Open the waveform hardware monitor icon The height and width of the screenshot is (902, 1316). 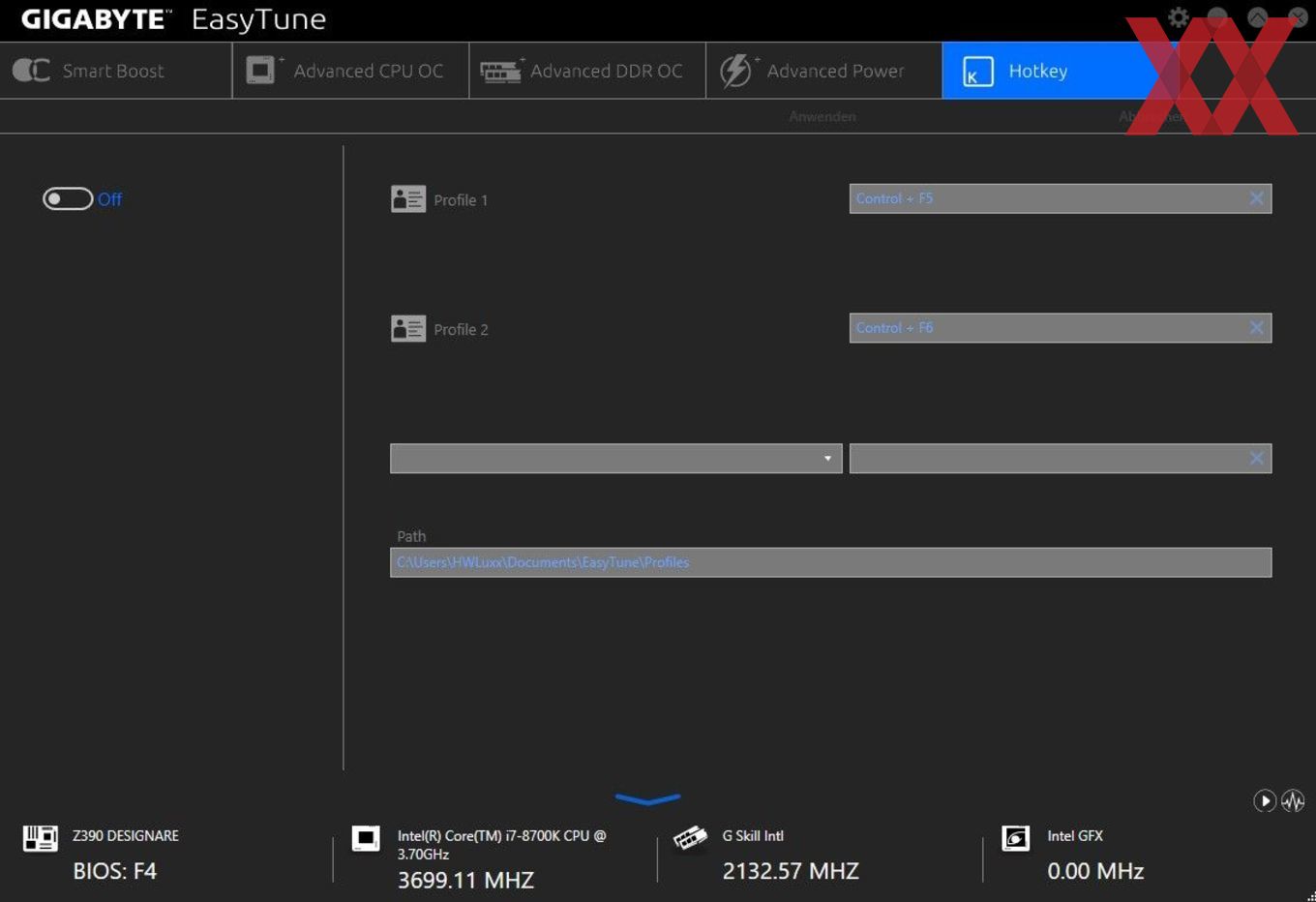pos(1293,800)
